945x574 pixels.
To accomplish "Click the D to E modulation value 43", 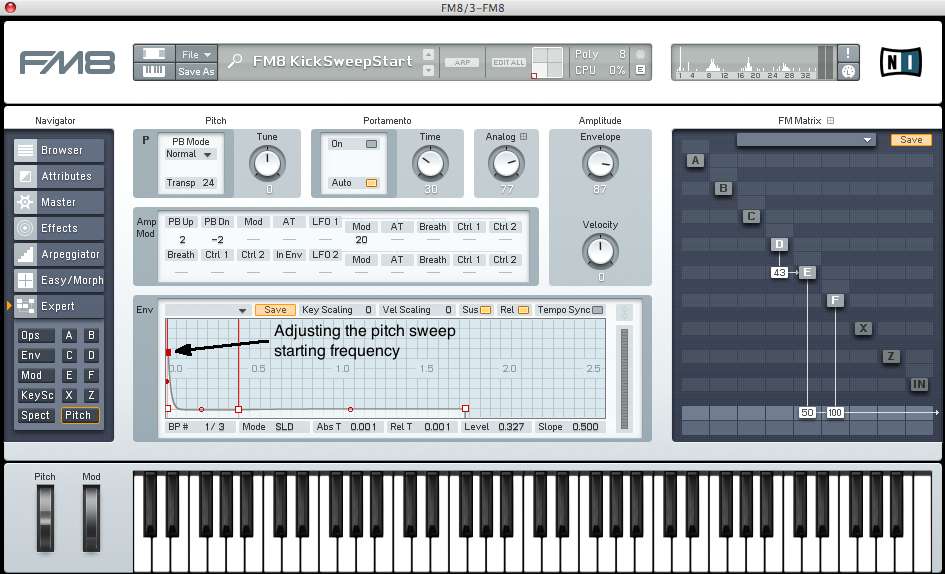I will tap(779, 273).
